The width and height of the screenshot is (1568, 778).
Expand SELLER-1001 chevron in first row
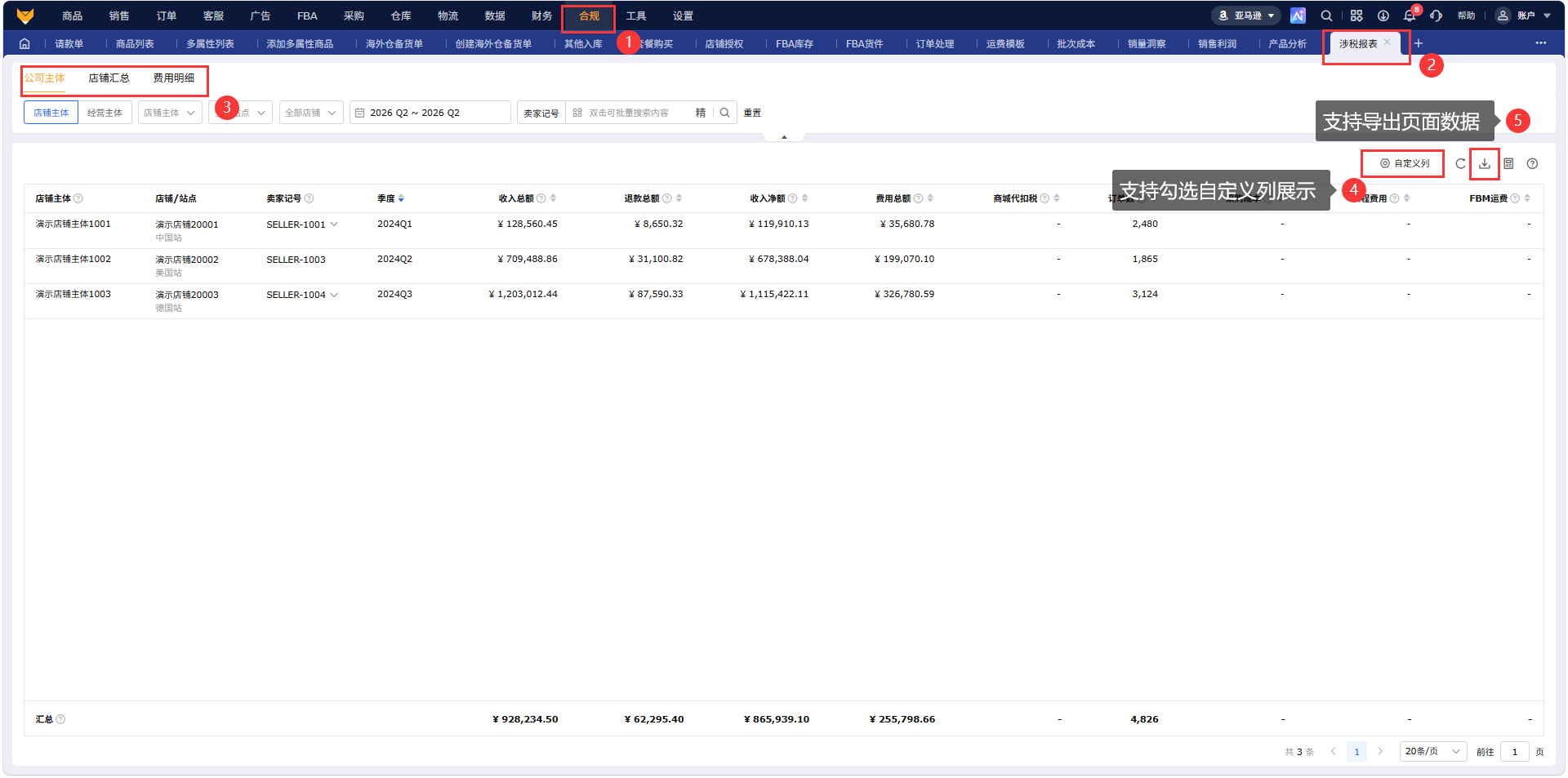click(x=334, y=225)
